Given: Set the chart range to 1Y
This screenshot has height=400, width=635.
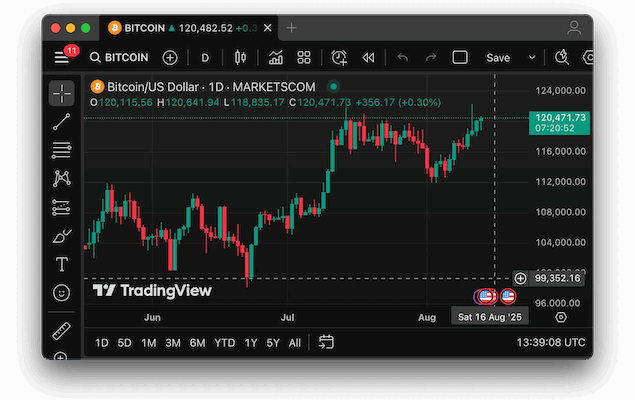Looking at the screenshot, I should pyautogui.click(x=251, y=343).
